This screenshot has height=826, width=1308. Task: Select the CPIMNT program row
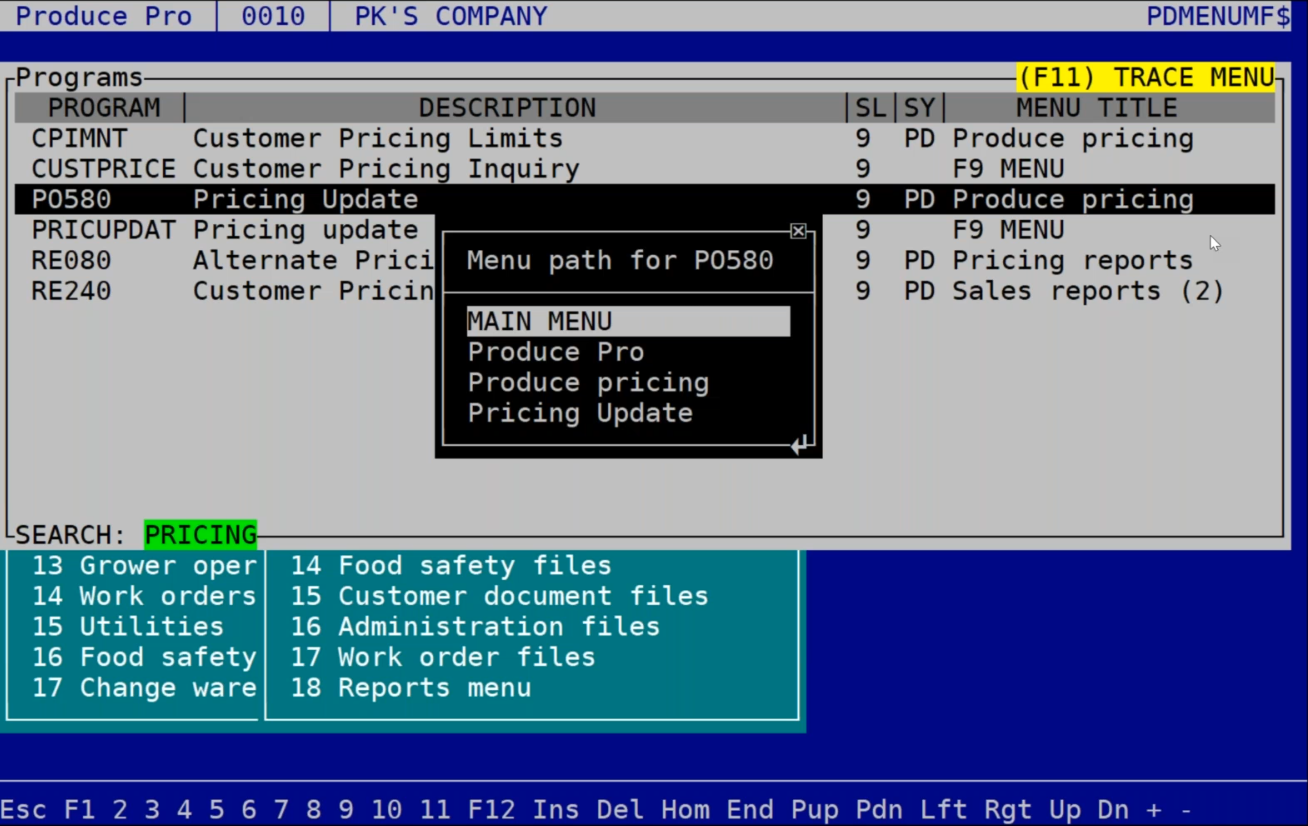click(645, 138)
